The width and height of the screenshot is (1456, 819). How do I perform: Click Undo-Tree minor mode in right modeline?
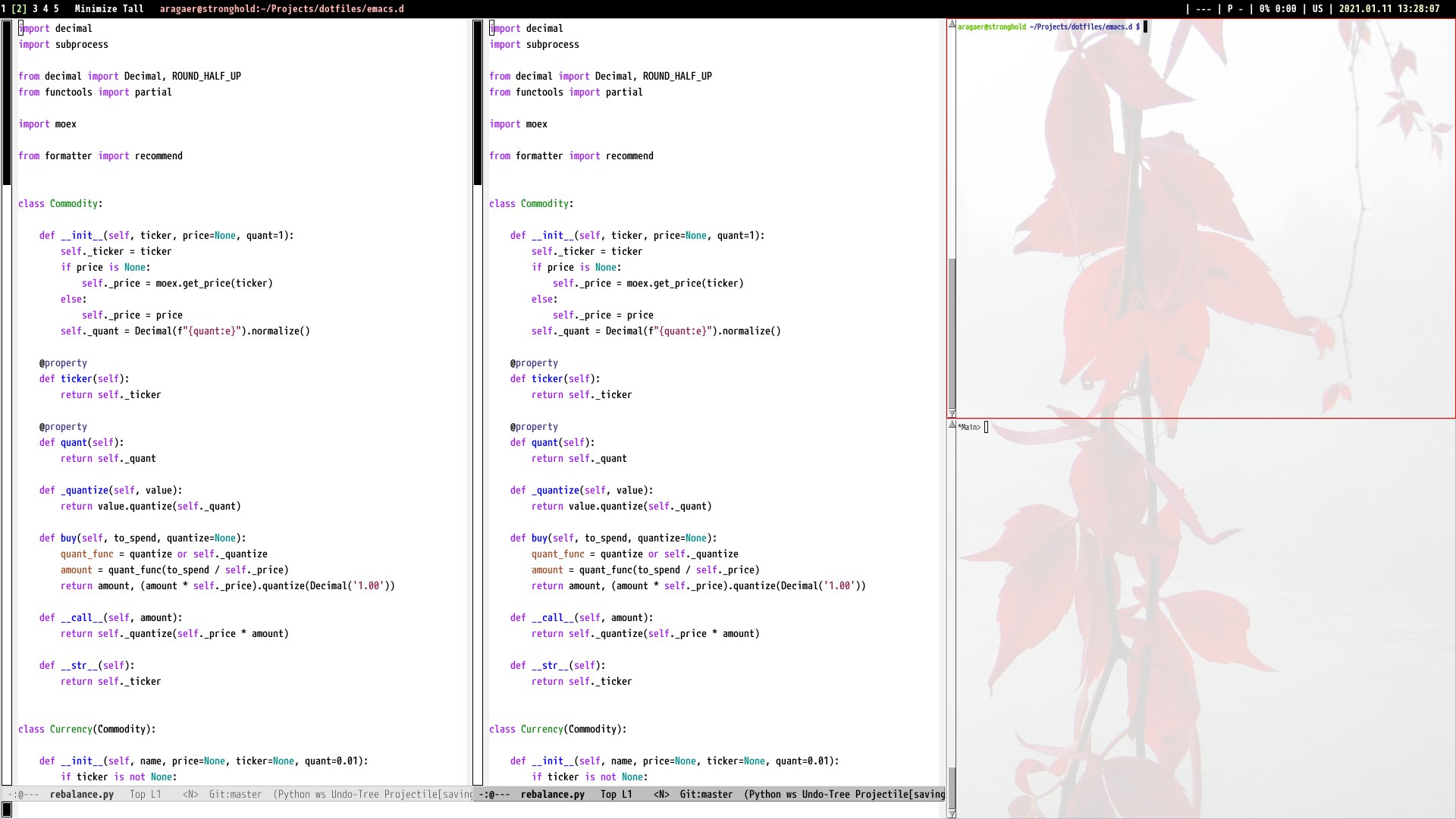(826, 795)
